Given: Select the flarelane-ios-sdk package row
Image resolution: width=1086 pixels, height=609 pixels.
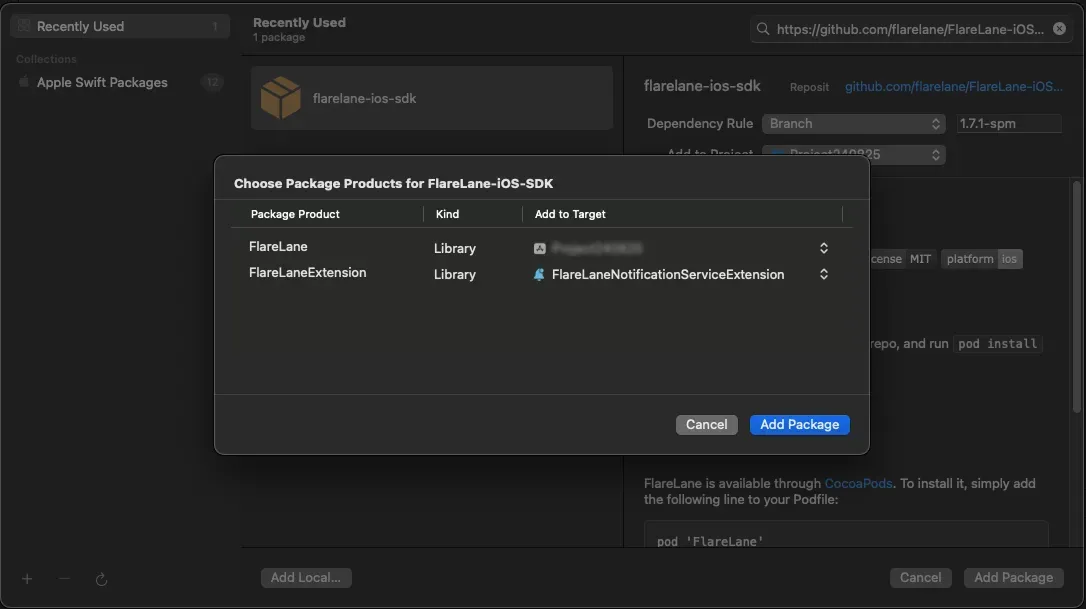Looking at the screenshot, I should pos(431,98).
